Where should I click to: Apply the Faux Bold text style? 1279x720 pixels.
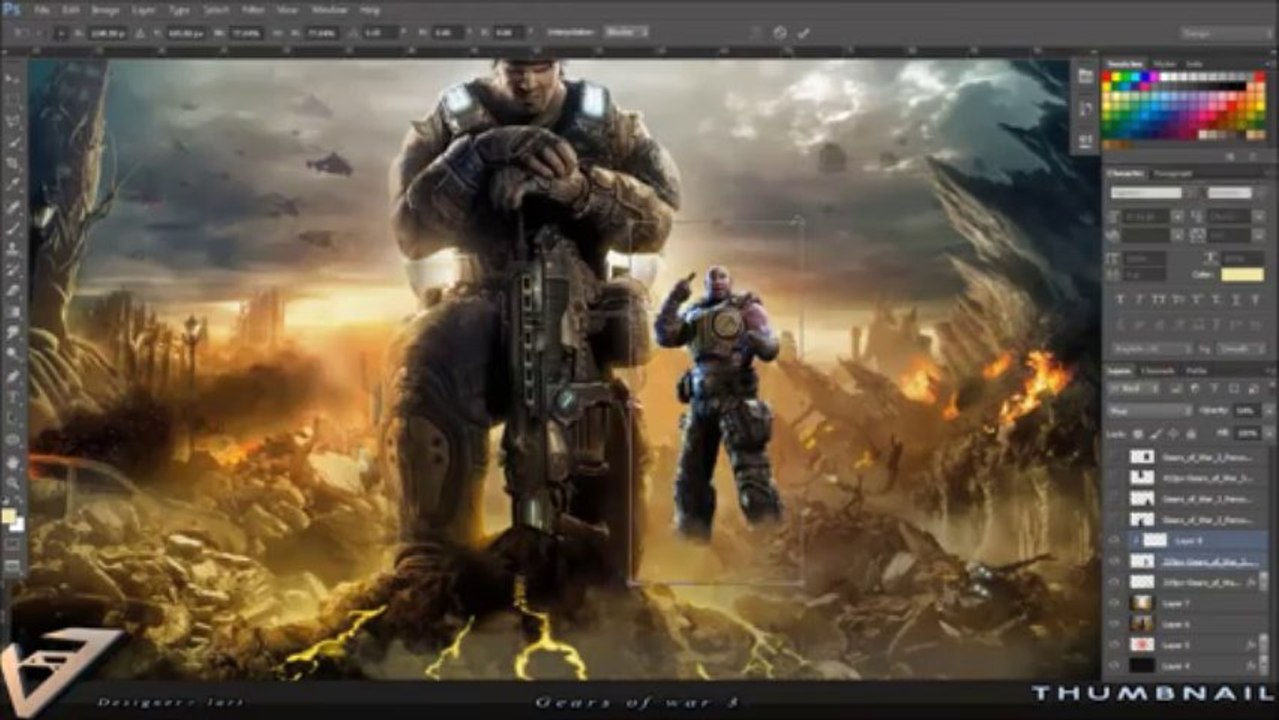pyautogui.click(x=1120, y=299)
